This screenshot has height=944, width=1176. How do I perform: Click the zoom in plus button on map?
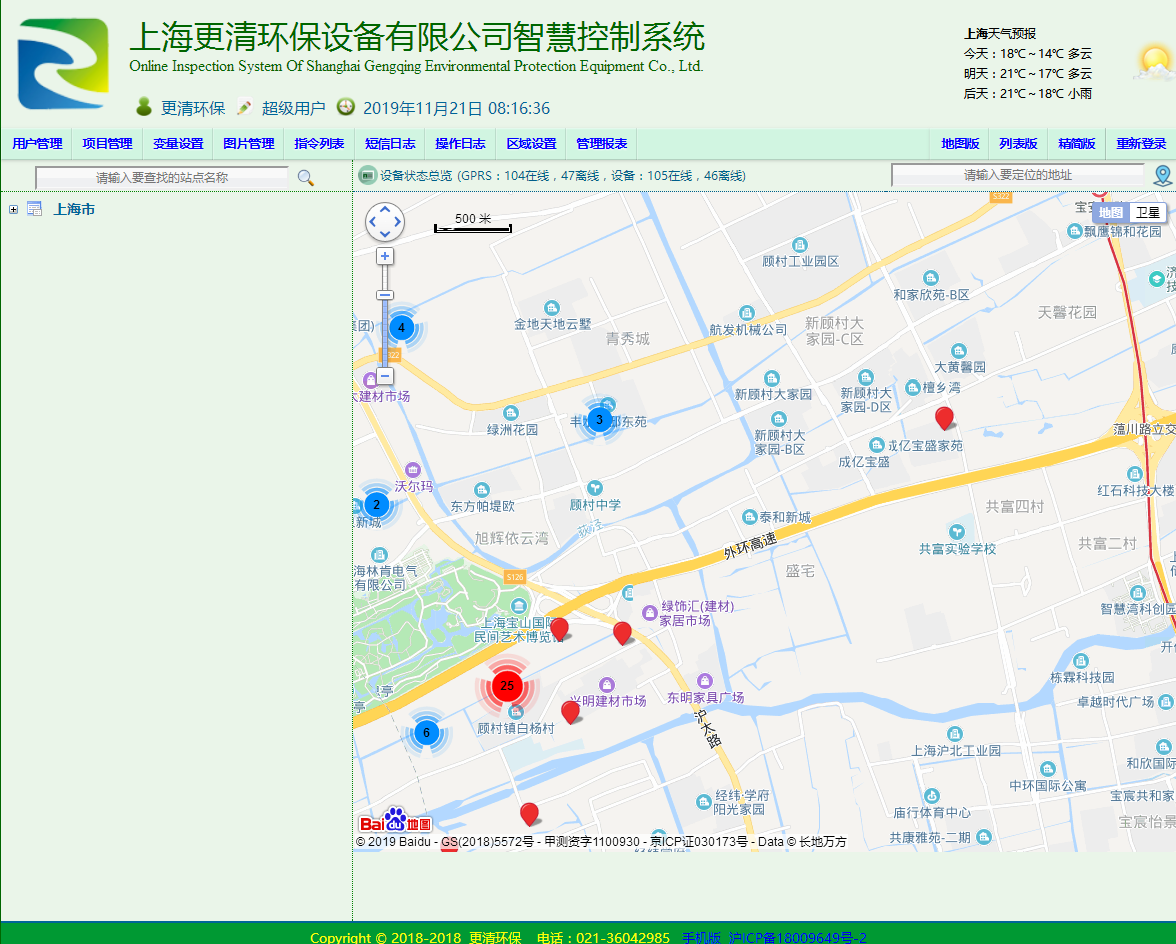[x=385, y=256]
